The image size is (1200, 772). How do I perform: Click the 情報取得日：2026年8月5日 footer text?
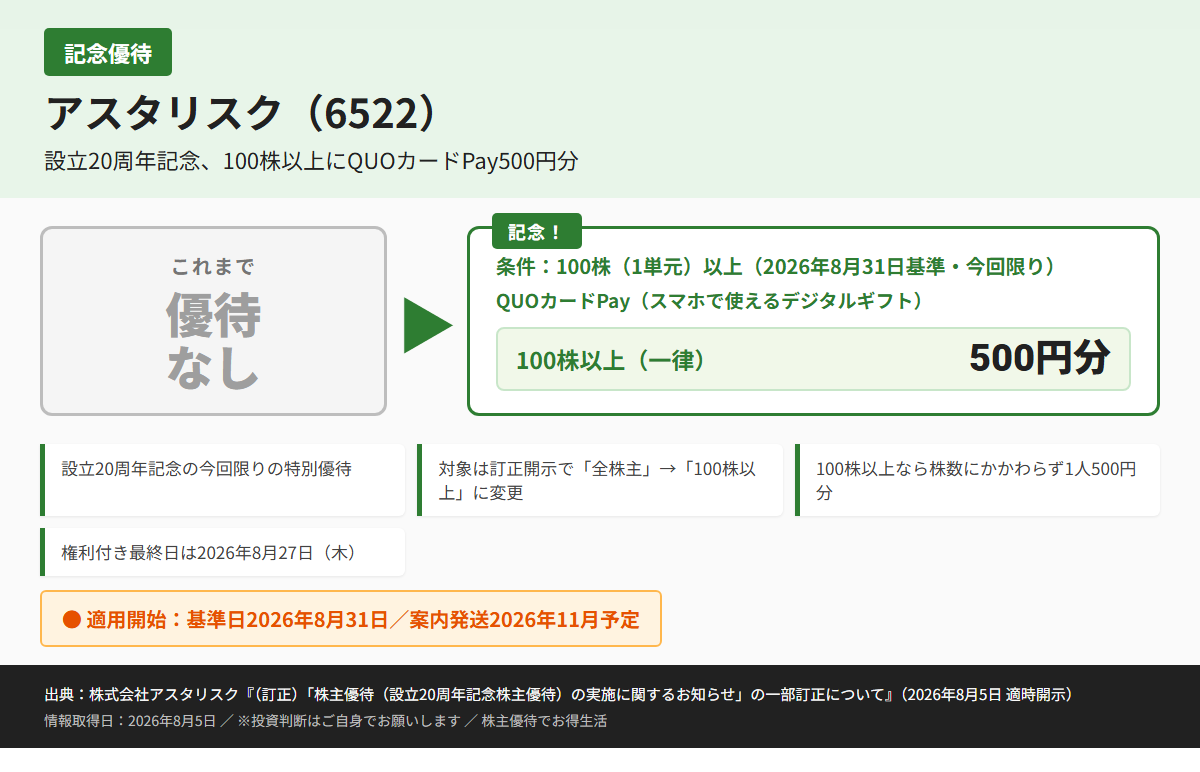[325, 721]
